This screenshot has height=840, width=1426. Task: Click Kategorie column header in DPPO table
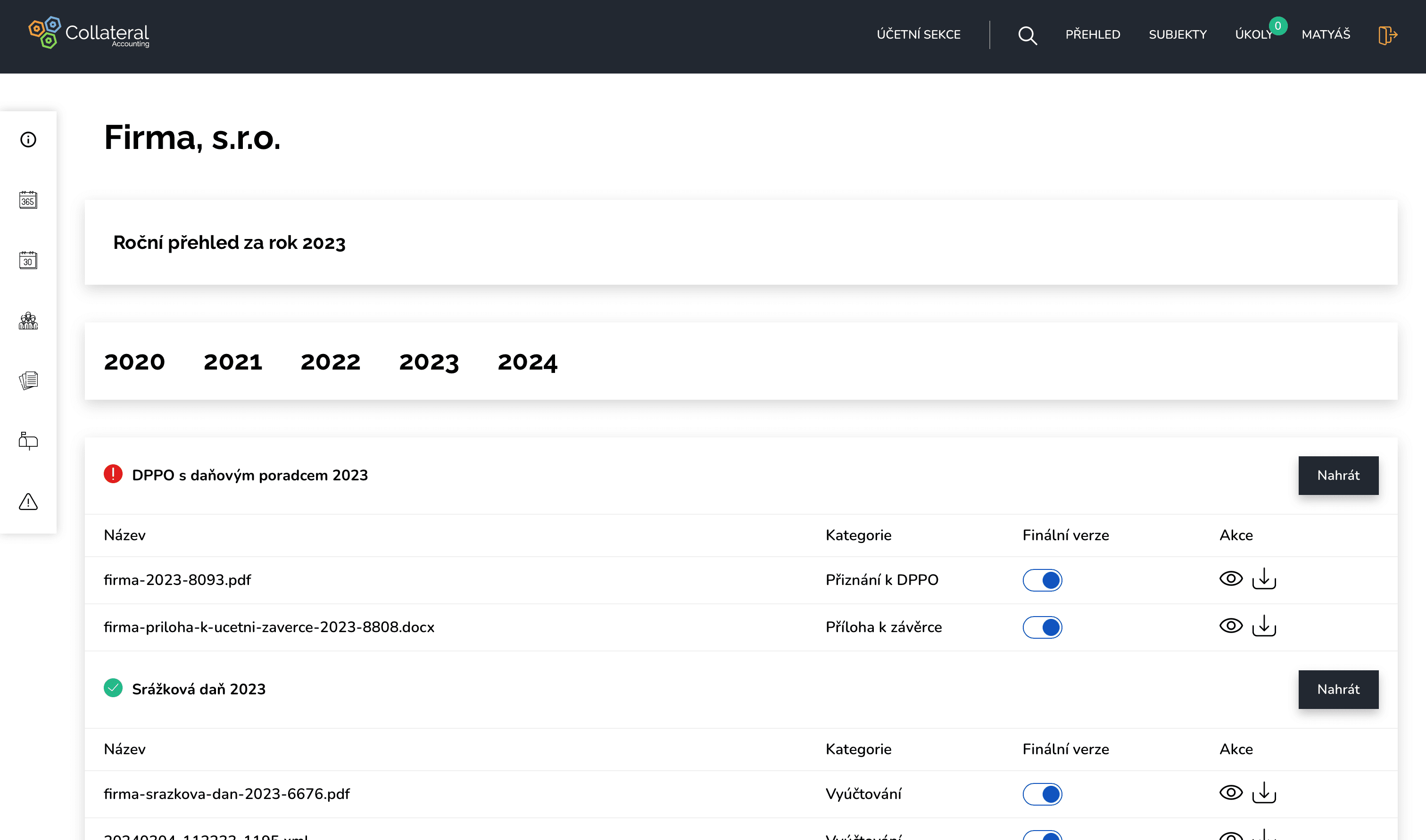click(x=858, y=535)
